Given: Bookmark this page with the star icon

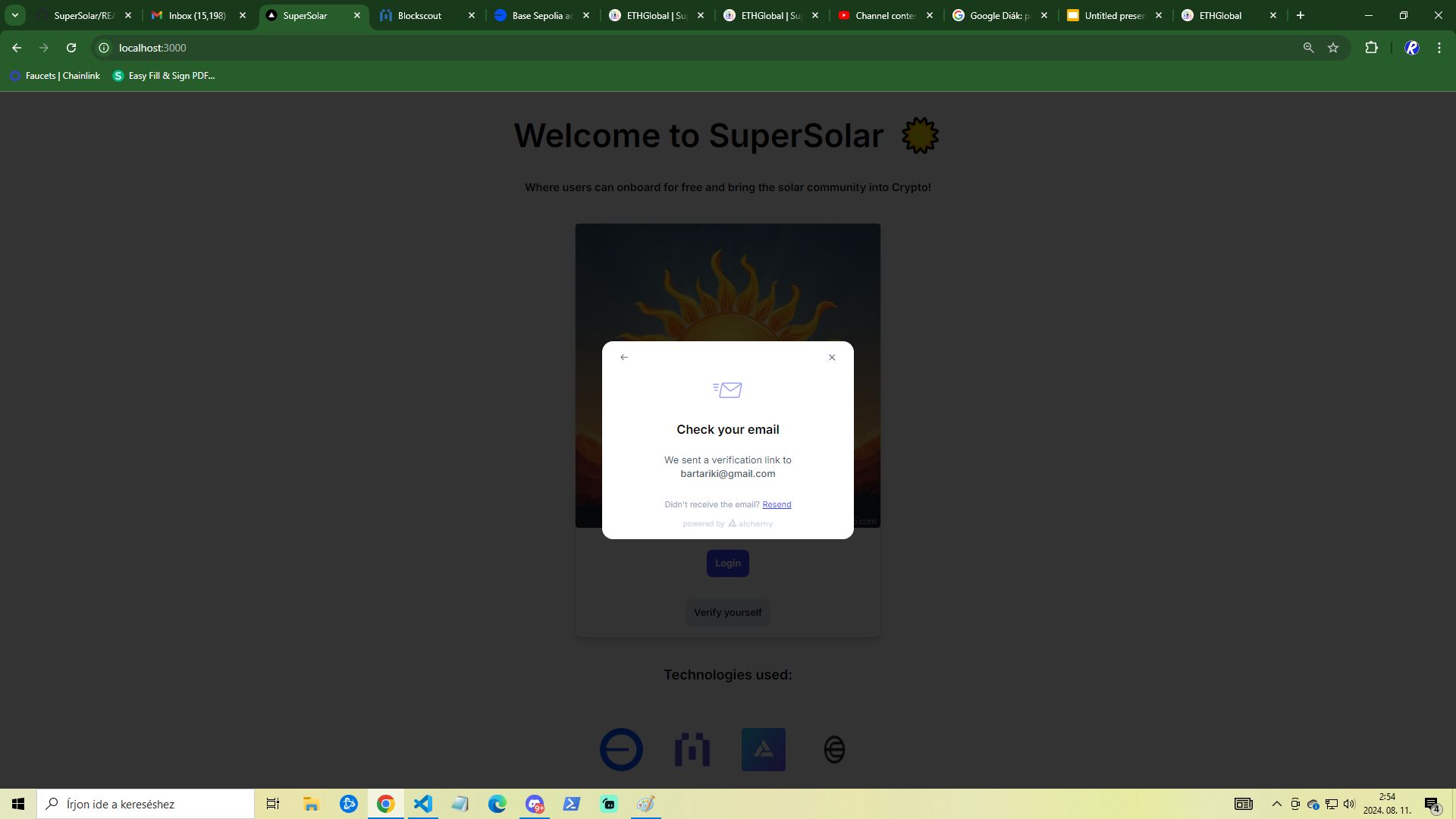Looking at the screenshot, I should (1333, 48).
